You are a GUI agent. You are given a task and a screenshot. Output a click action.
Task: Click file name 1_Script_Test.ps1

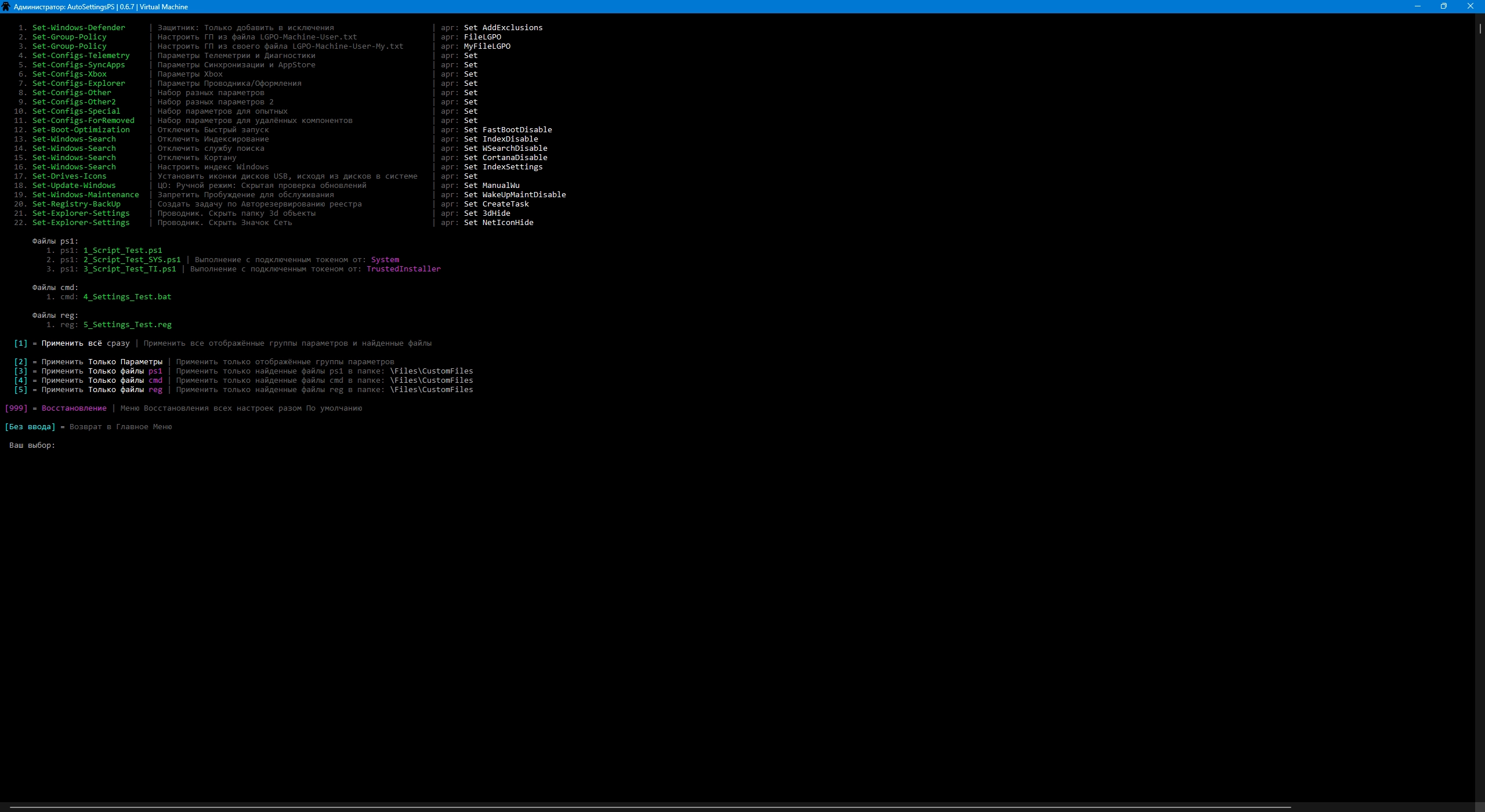(123, 251)
